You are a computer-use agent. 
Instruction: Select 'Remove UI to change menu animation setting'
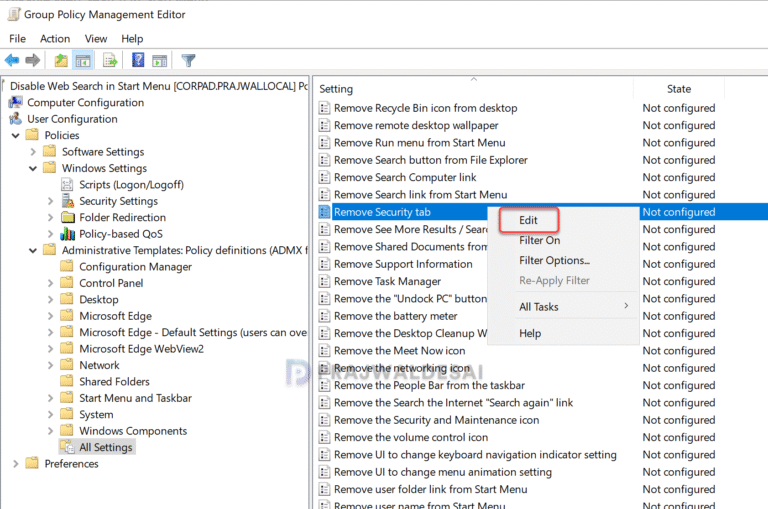[443, 472]
